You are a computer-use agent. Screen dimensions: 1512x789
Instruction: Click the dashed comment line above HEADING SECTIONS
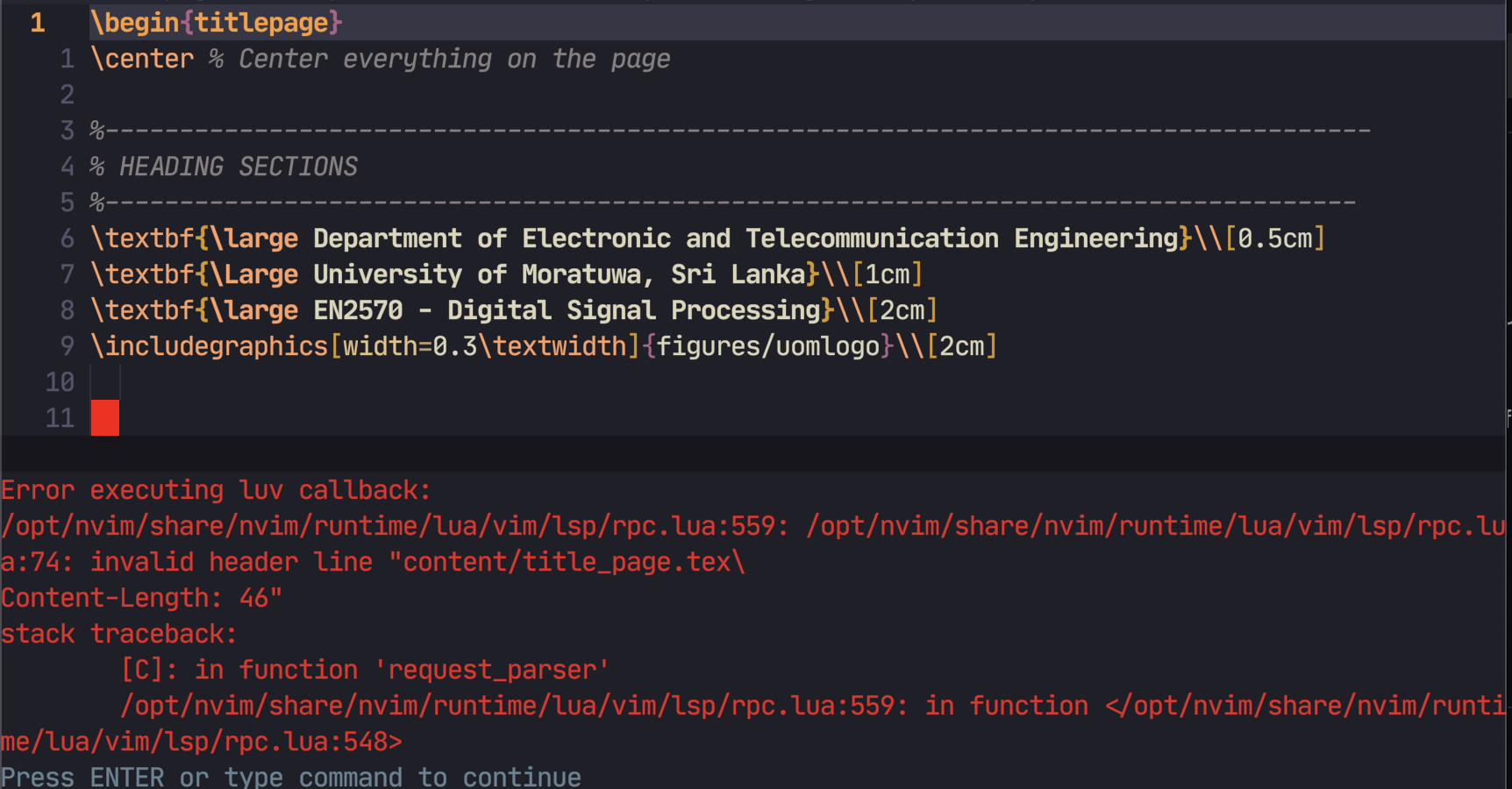click(x=730, y=131)
